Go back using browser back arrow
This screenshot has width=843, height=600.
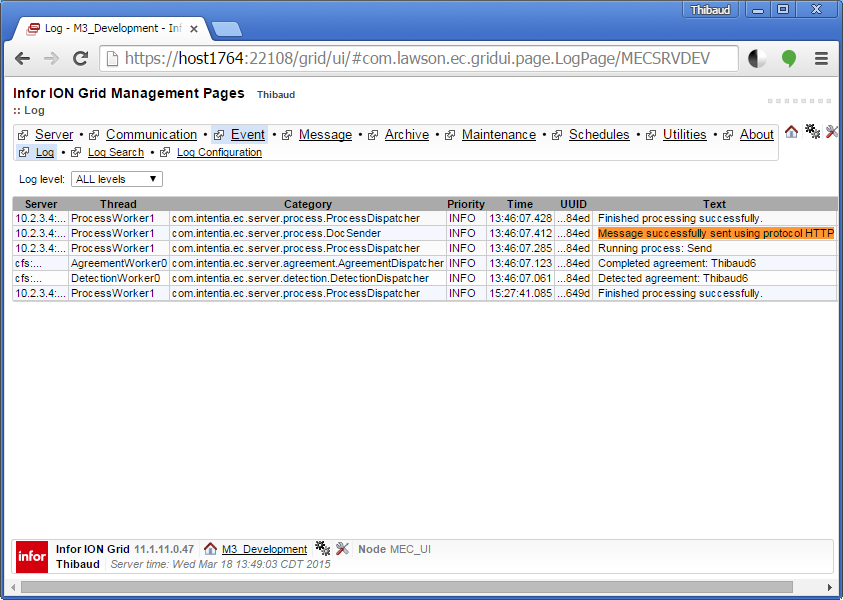[22, 58]
